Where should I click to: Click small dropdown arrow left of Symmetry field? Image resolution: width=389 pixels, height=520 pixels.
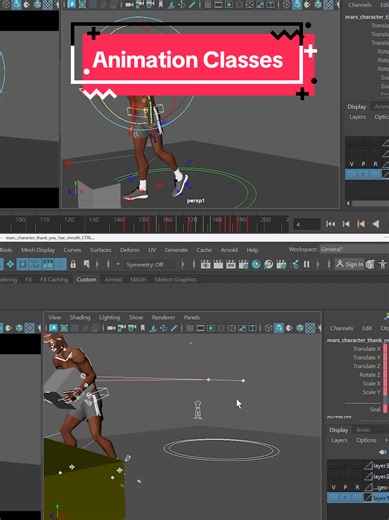coord(118,265)
